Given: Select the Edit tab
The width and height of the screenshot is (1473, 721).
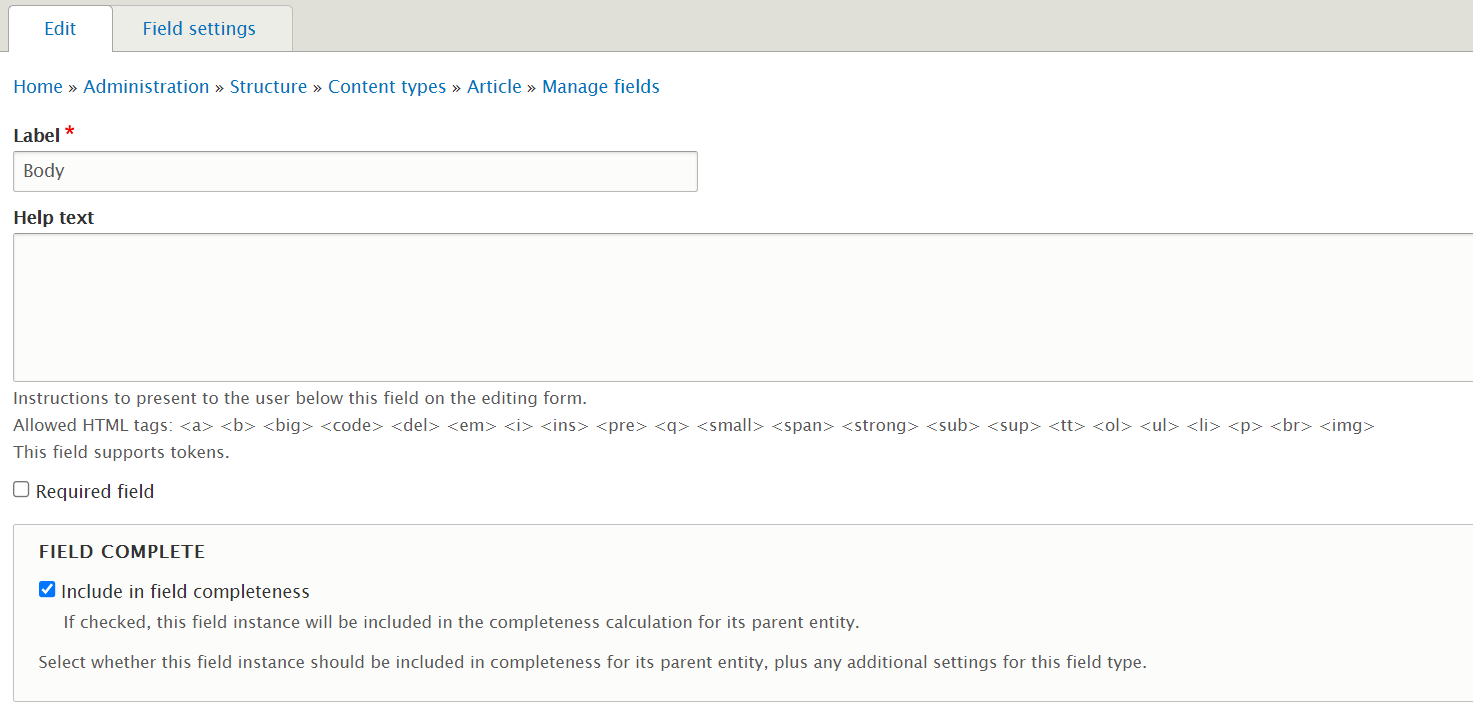Looking at the screenshot, I should [59, 28].
